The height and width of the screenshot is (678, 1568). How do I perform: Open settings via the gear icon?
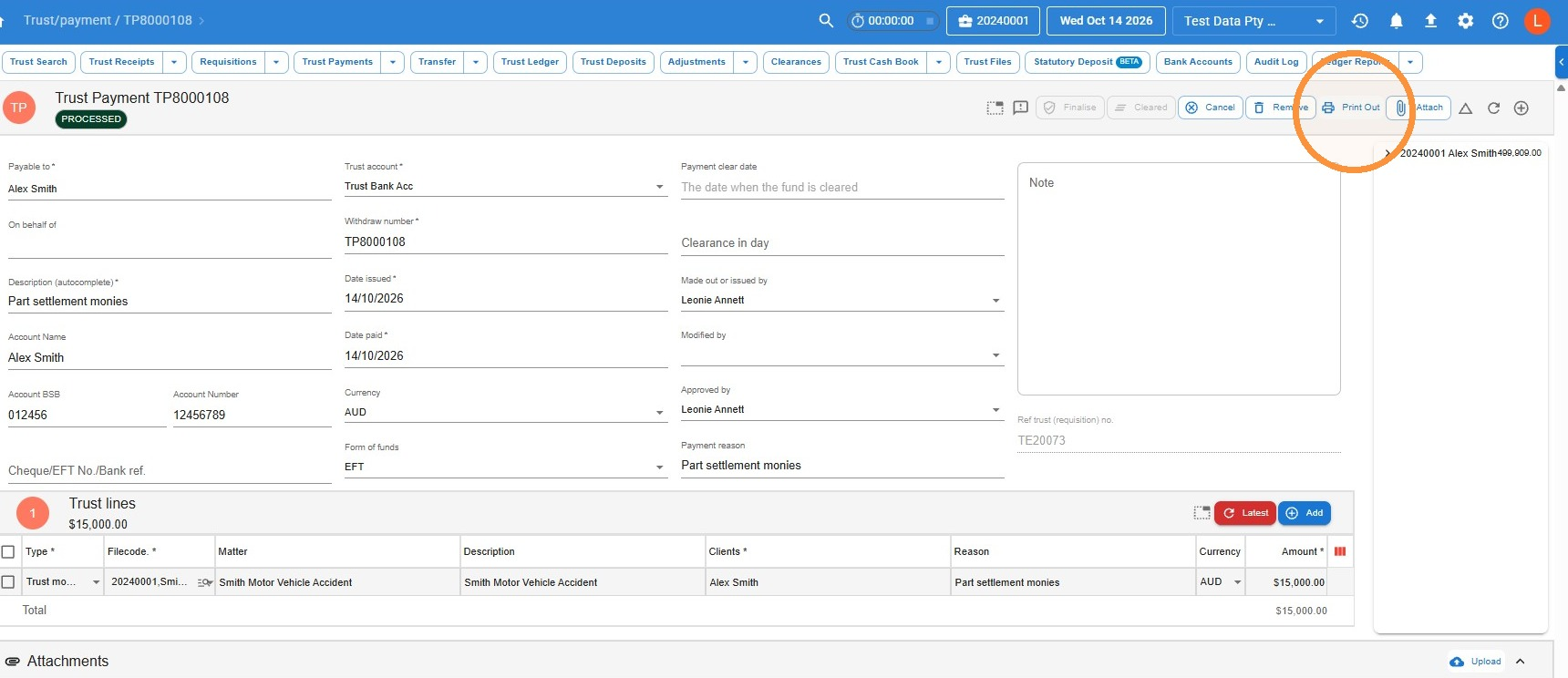tap(1465, 20)
